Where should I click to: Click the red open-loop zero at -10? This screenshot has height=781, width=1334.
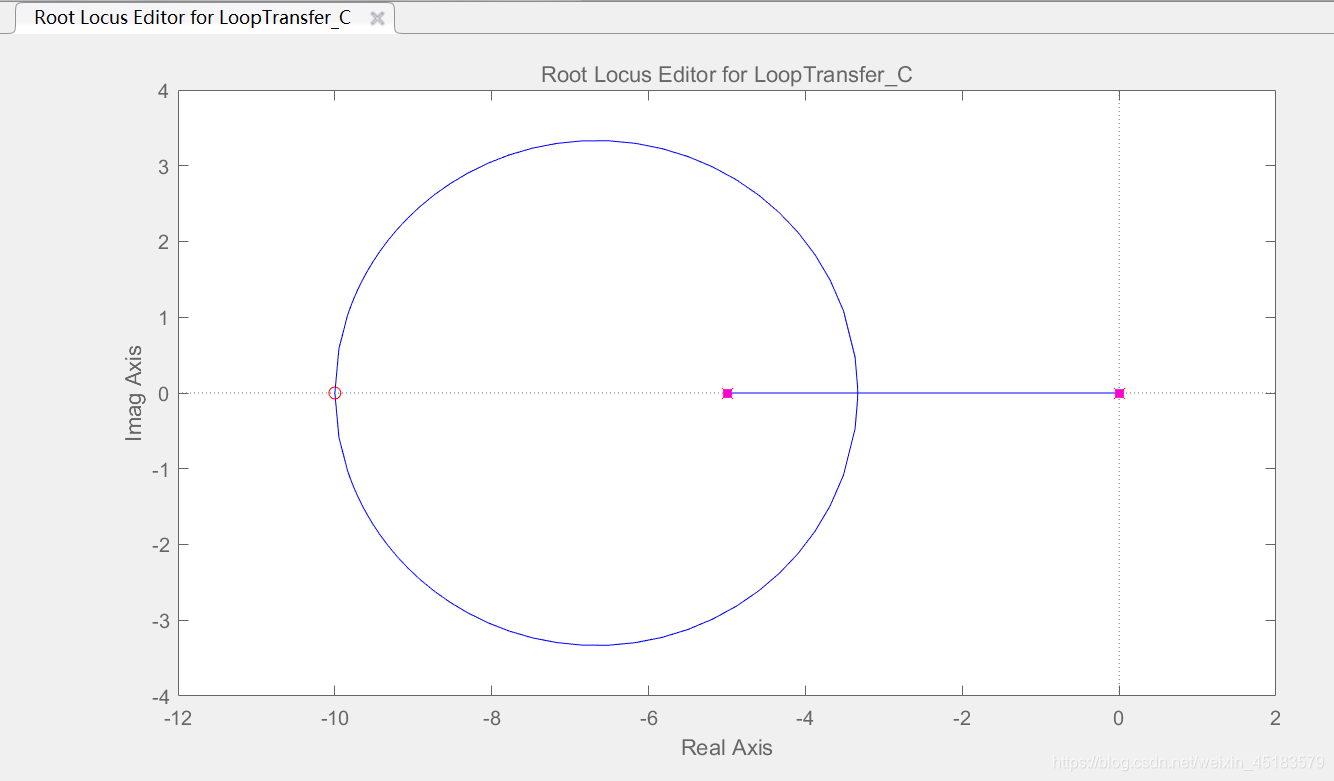(x=335, y=393)
